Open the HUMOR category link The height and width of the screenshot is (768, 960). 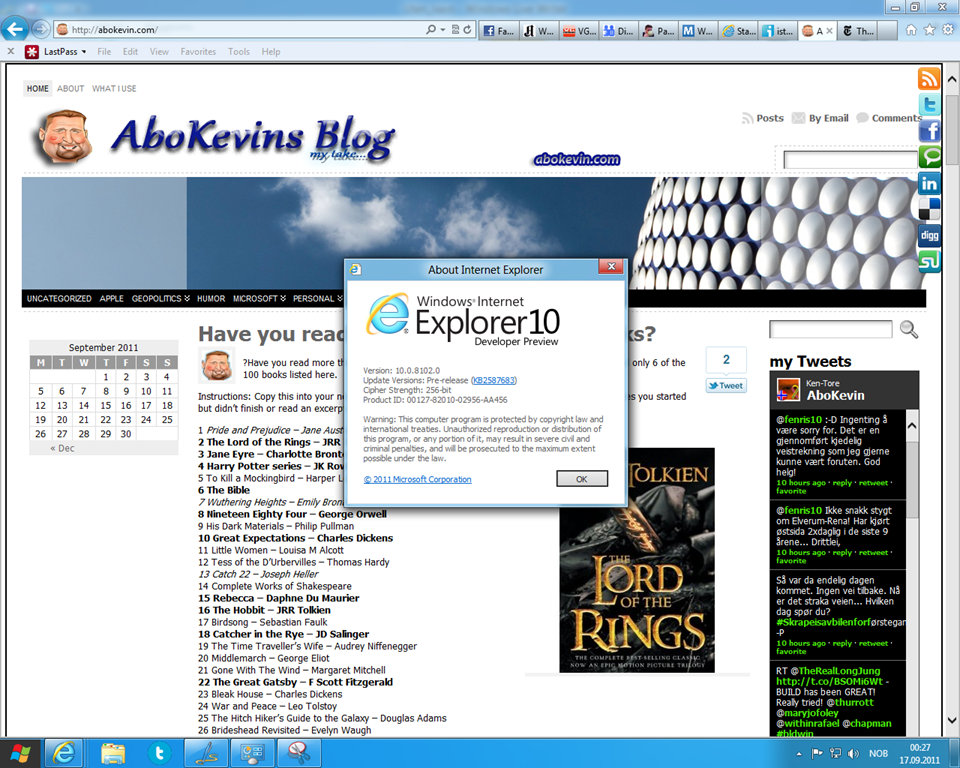click(x=211, y=298)
